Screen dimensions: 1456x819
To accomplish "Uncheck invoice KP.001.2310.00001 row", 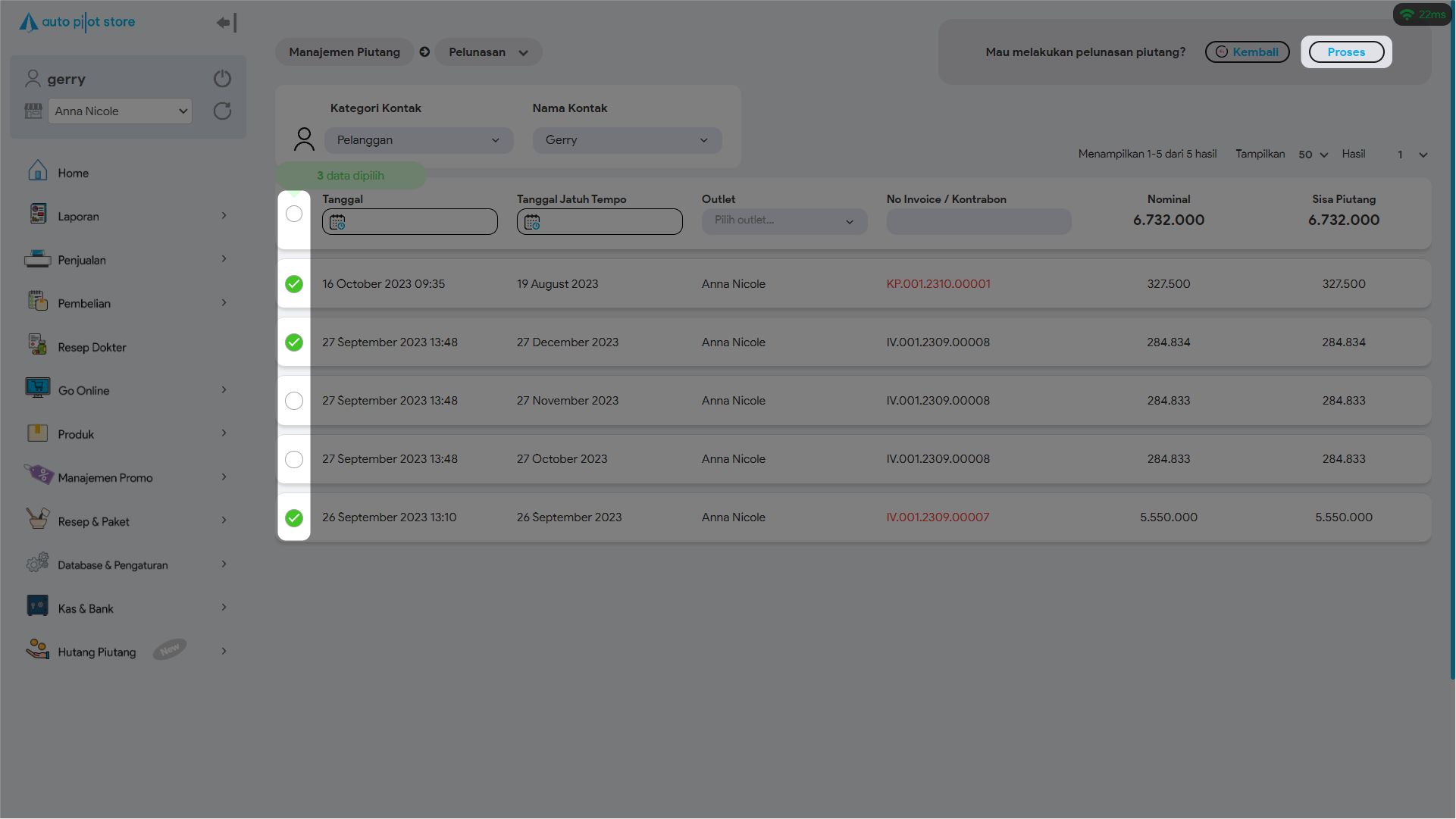I will coord(294,284).
